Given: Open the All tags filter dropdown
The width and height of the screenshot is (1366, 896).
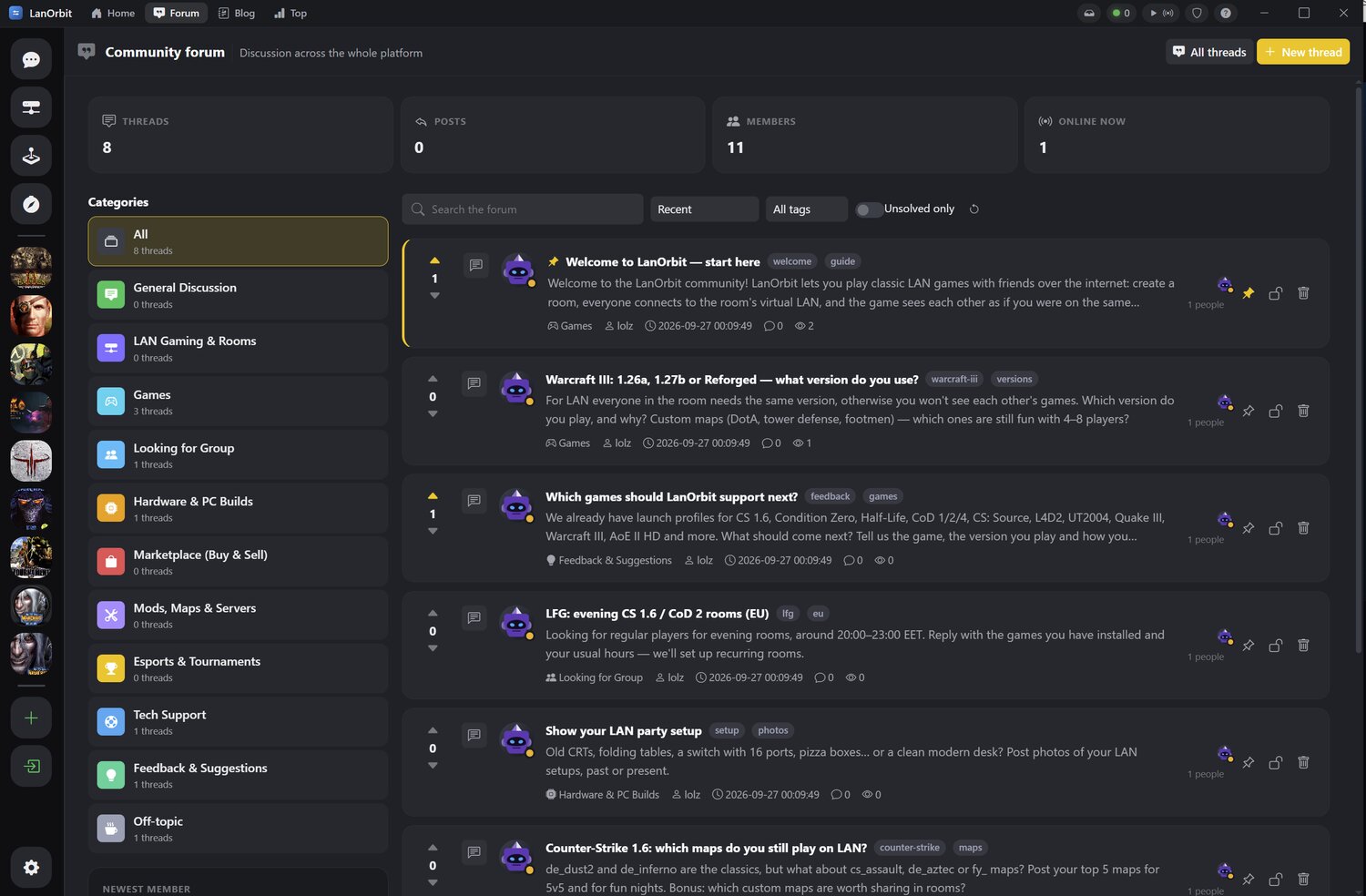Looking at the screenshot, I should pyautogui.click(x=807, y=209).
